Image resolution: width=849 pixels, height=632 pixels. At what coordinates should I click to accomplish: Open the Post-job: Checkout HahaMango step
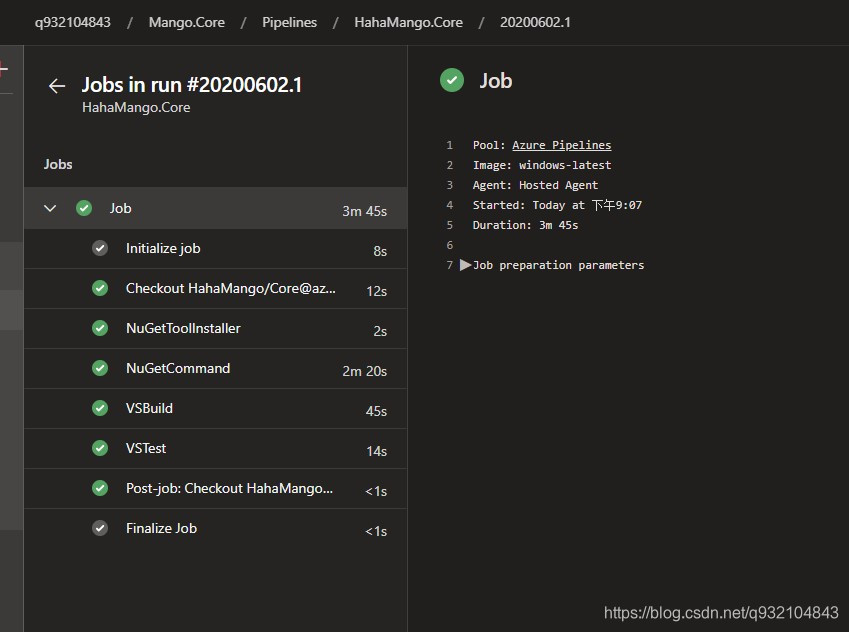pos(215,488)
